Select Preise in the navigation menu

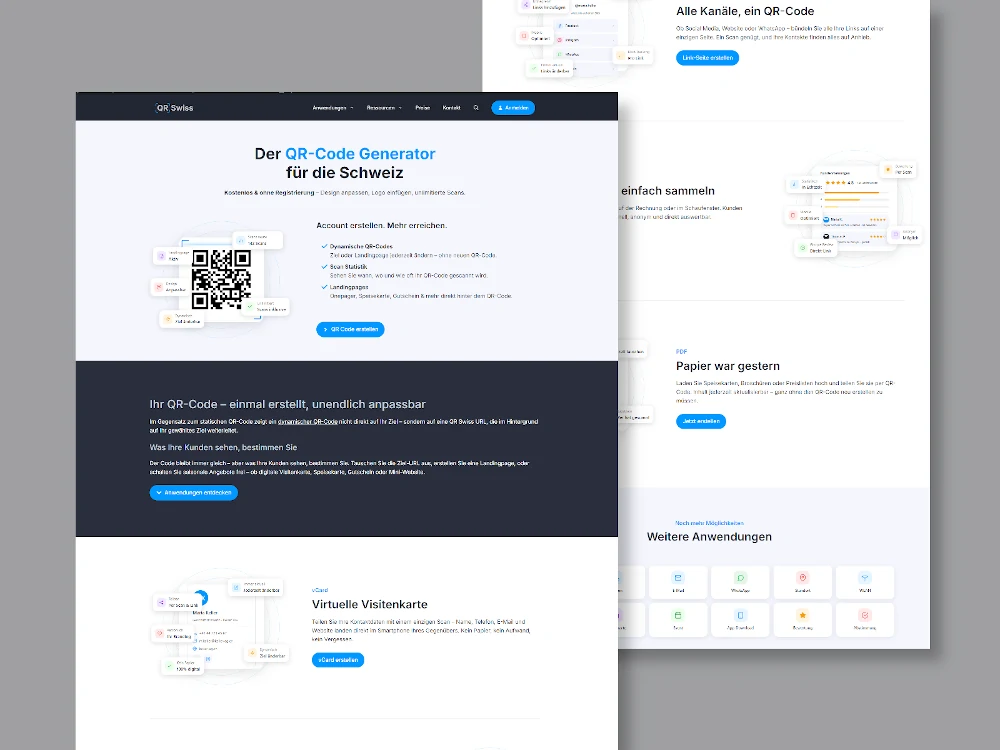423,108
